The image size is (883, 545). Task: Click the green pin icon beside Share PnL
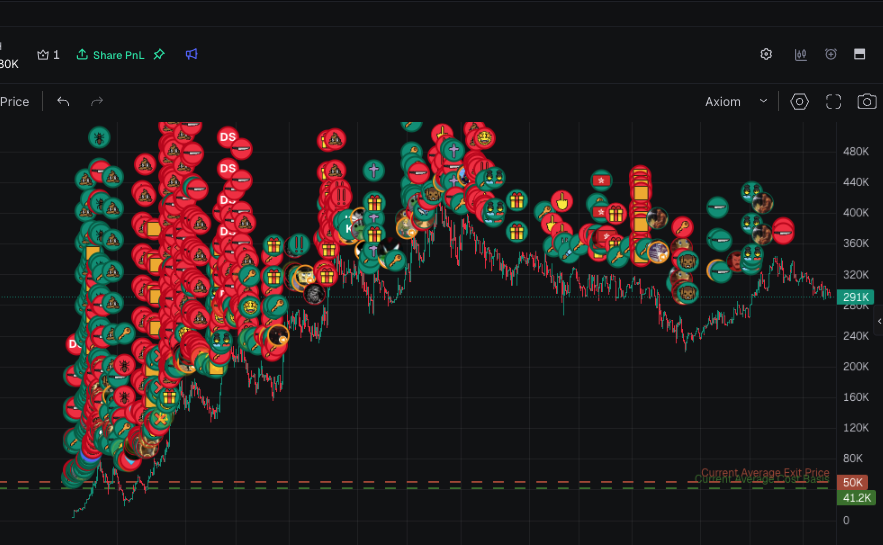159,54
